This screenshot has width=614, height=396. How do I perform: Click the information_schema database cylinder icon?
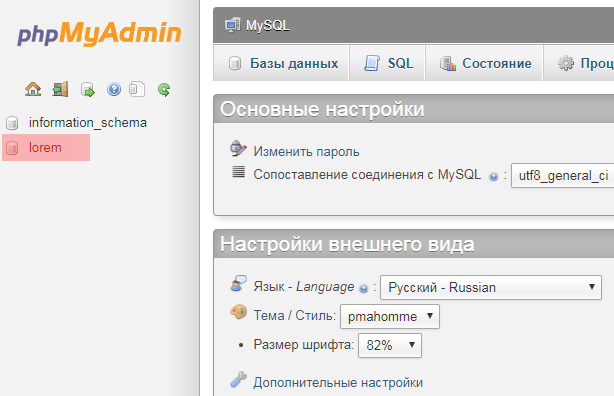pos(12,123)
